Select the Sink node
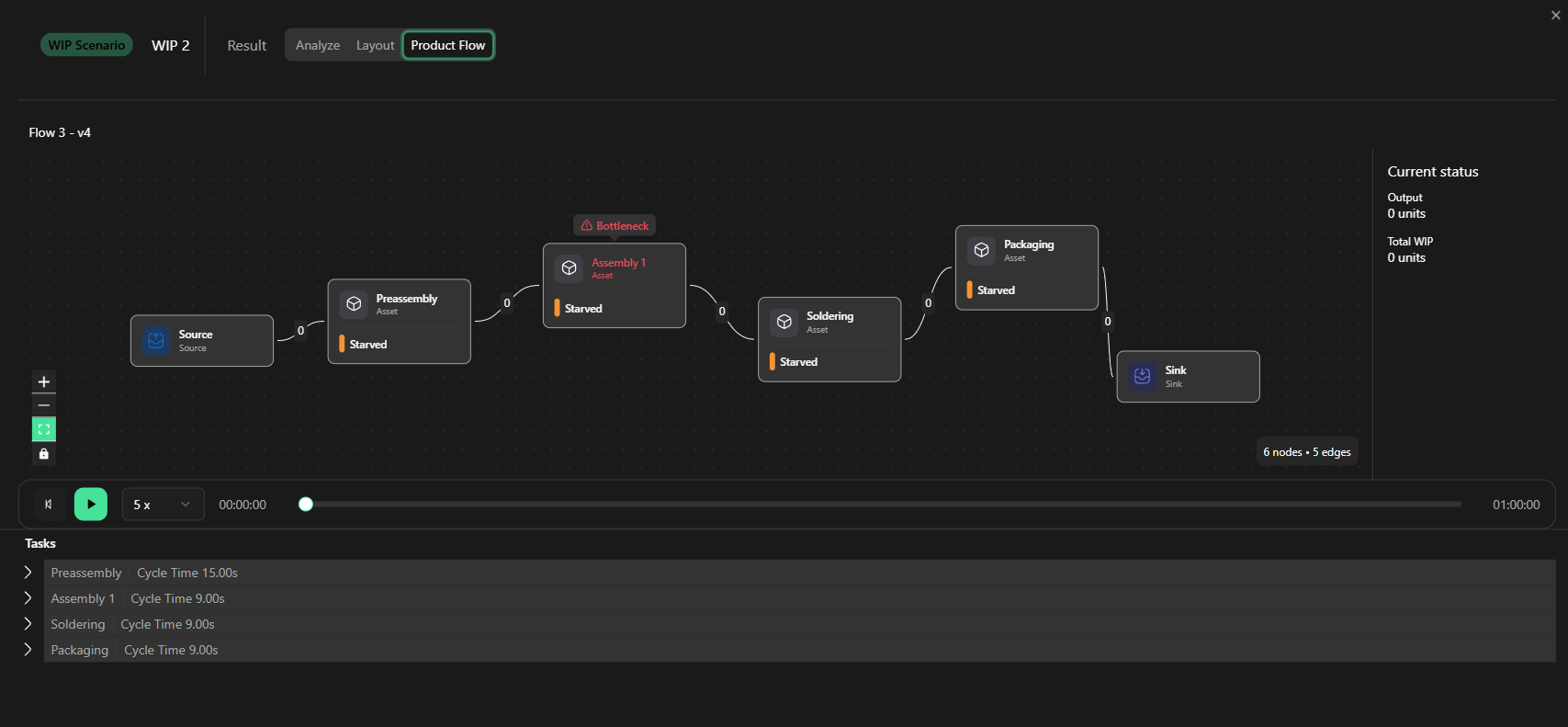Viewport: 1568px width, 727px height. pyautogui.click(x=1188, y=377)
